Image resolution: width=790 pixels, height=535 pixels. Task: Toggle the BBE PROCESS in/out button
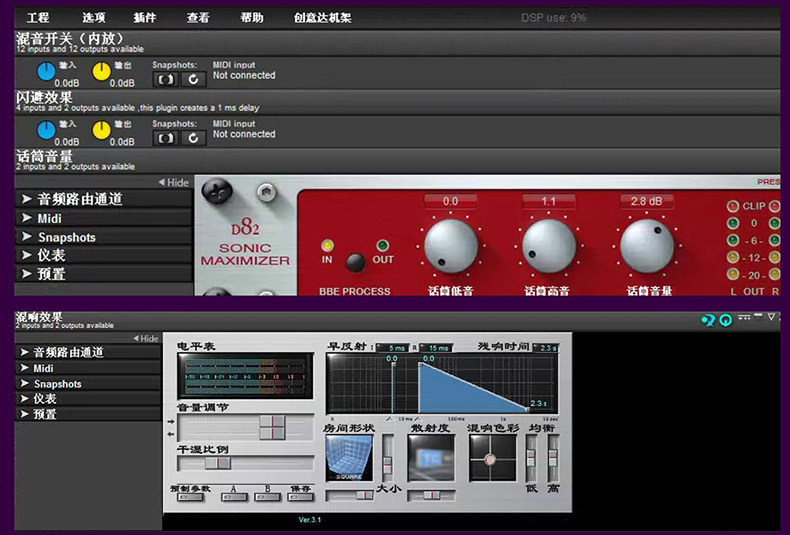pyautogui.click(x=355, y=262)
